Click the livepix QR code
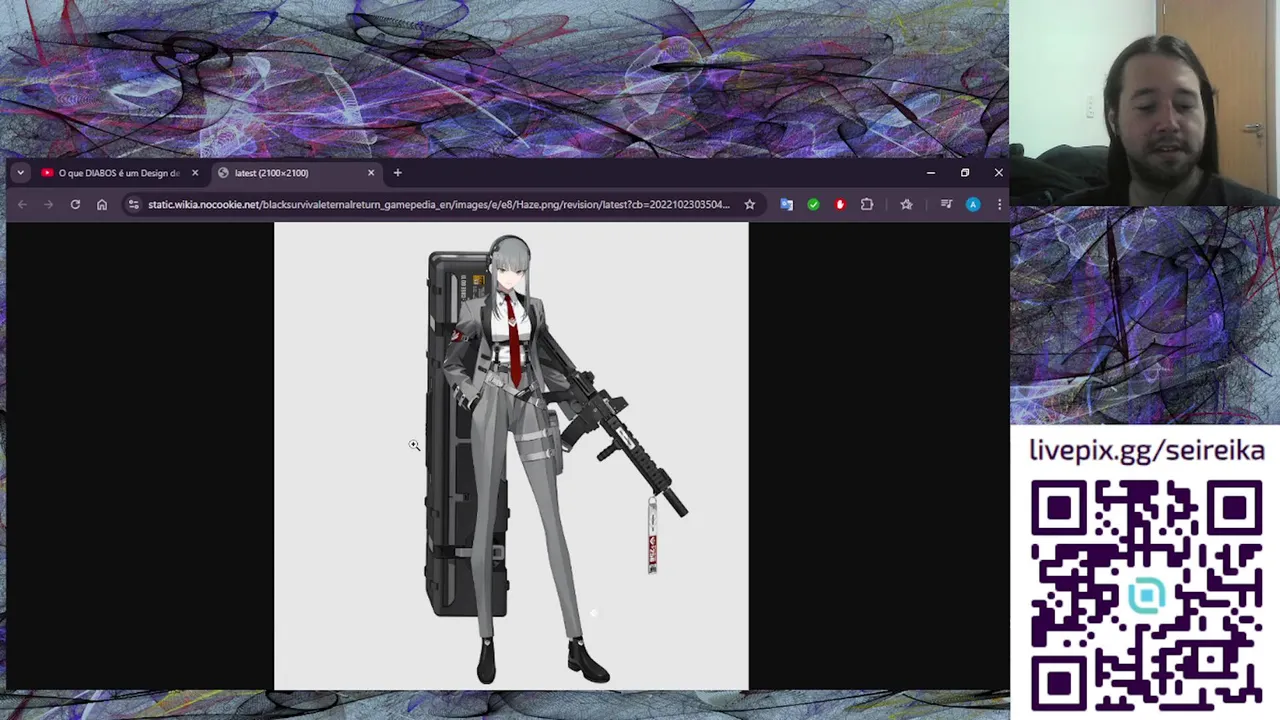Image resolution: width=1280 pixels, height=720 pixels. pyautogui.click(x=1147, y=595)
